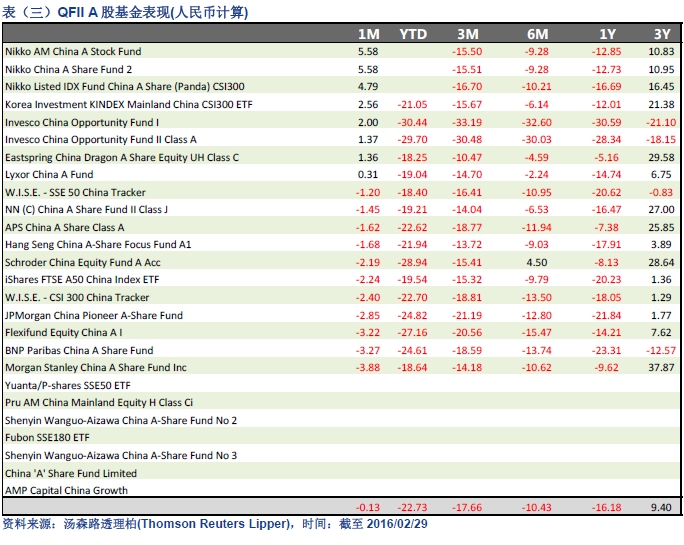Click the 1M value 4.79 in the Nikko Listed IDX row

tap(368, 86)
